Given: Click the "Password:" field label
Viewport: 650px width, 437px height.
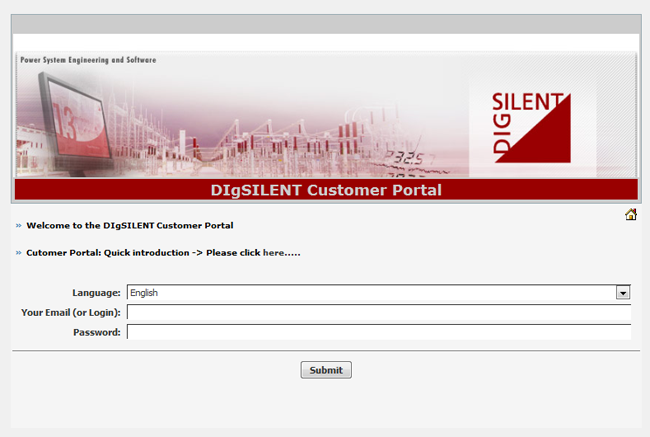Looking at the screenshot, I should pyautogui.click(x=96, y=332).
